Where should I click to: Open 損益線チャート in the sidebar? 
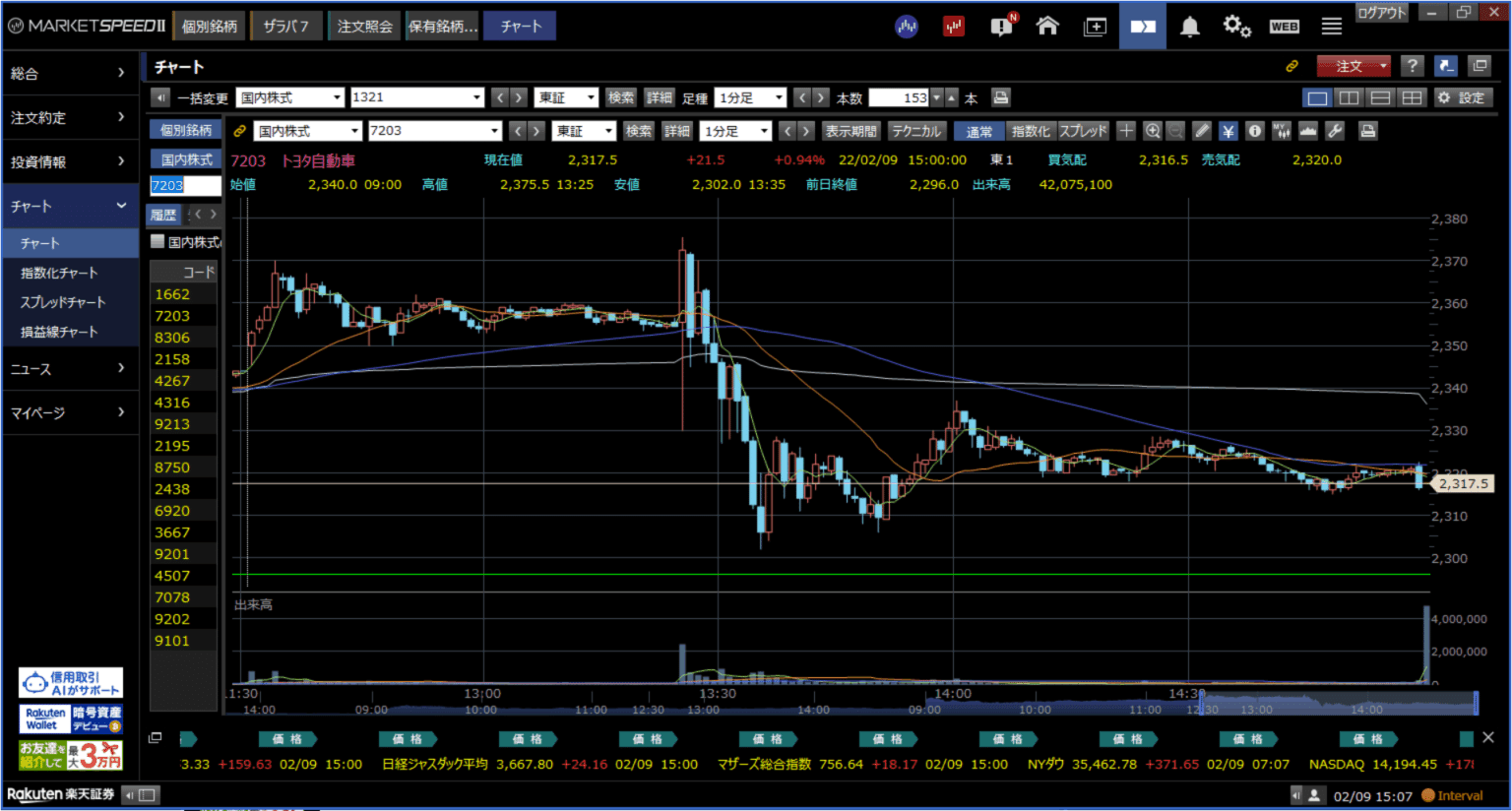59,332
